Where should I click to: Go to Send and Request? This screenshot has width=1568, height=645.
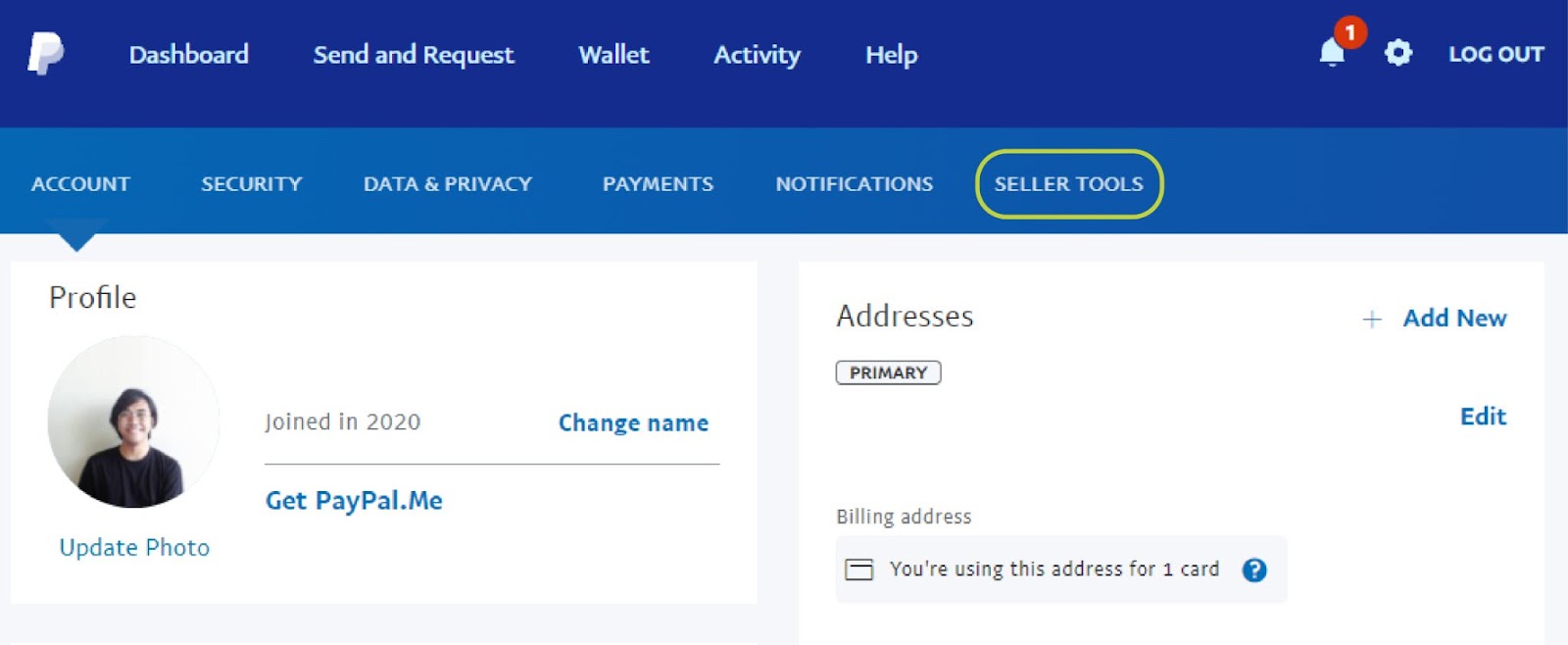tap(414, 55)
